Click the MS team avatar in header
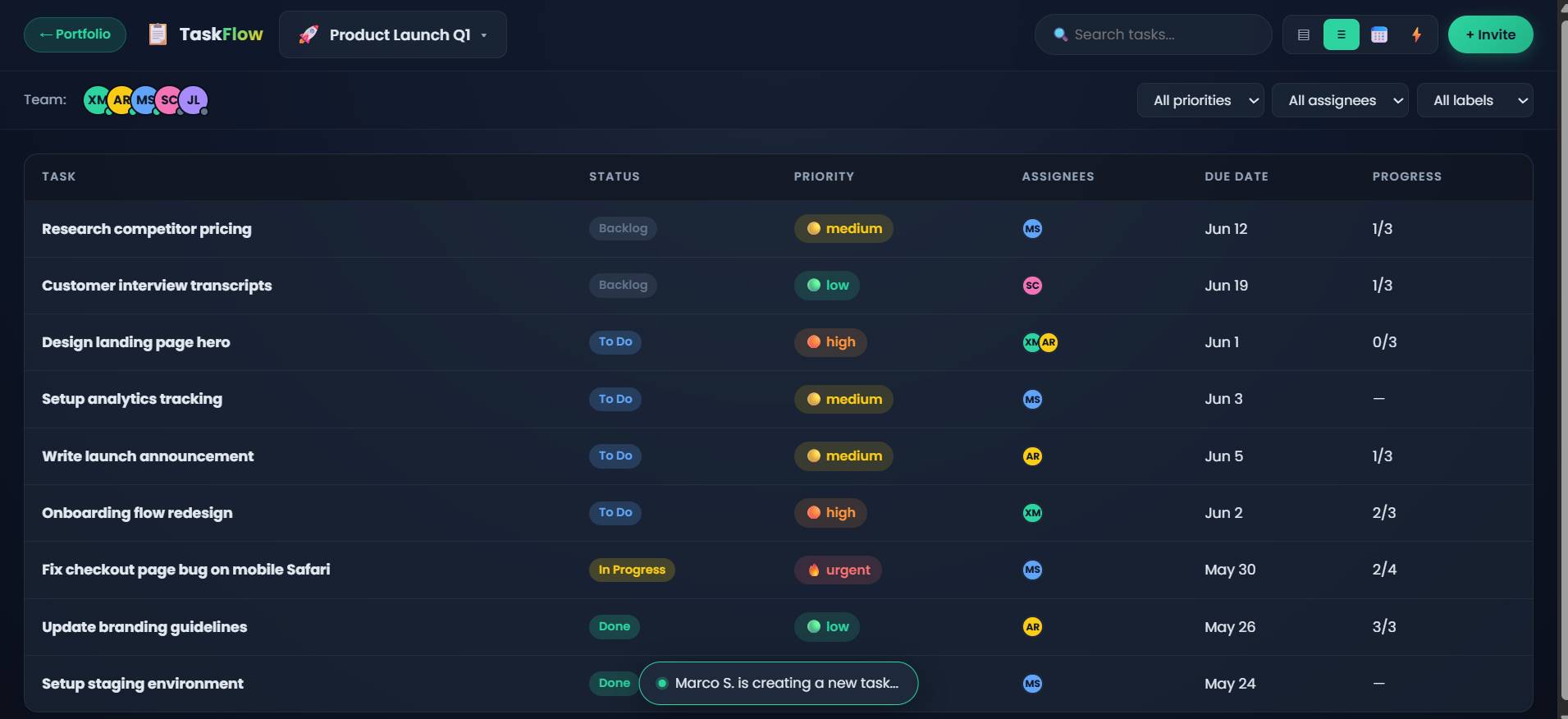Viewport: 1568px width, 719px height. point(145,100)
